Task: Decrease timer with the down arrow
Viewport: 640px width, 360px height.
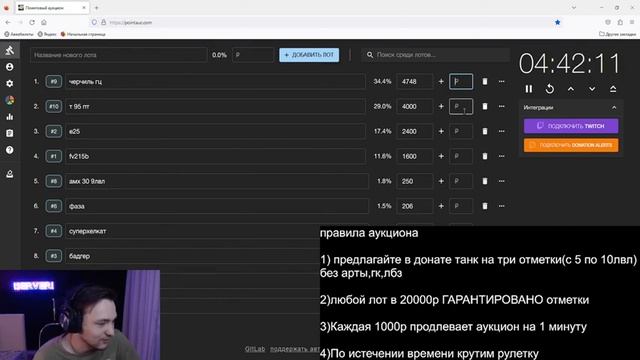Action: [x=592, y=89]
